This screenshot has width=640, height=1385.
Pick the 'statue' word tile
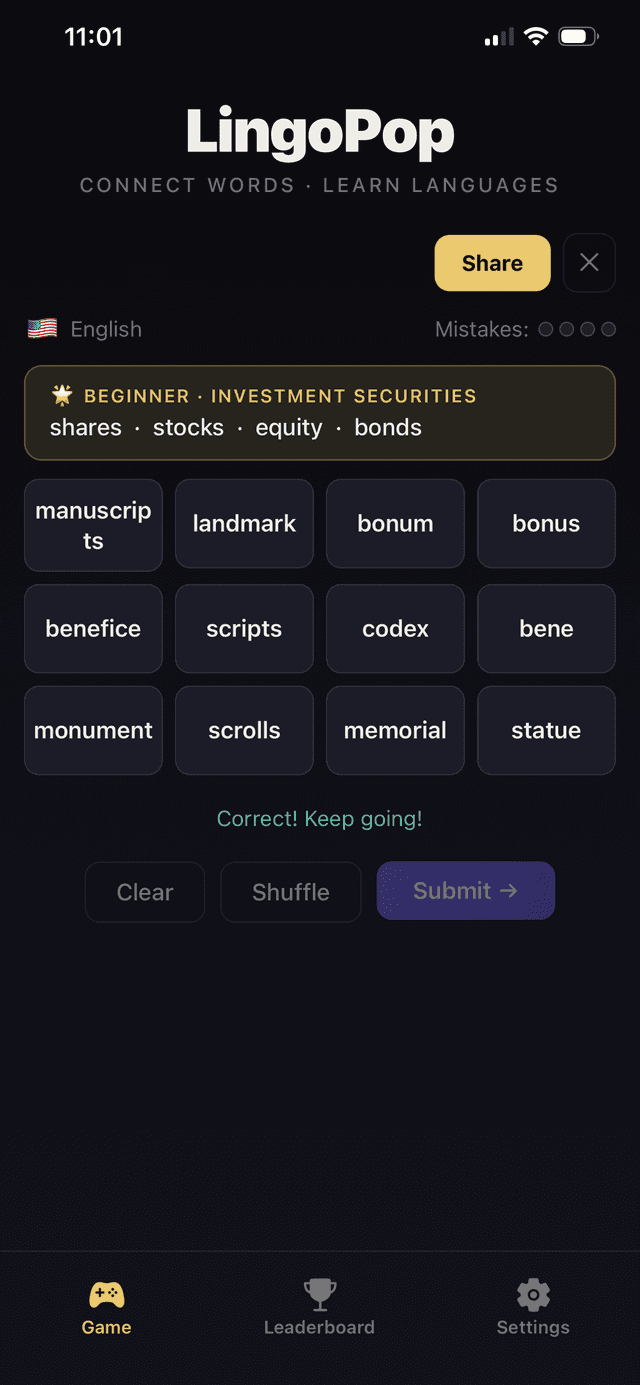pyautogui.click(x=546, y=731)
